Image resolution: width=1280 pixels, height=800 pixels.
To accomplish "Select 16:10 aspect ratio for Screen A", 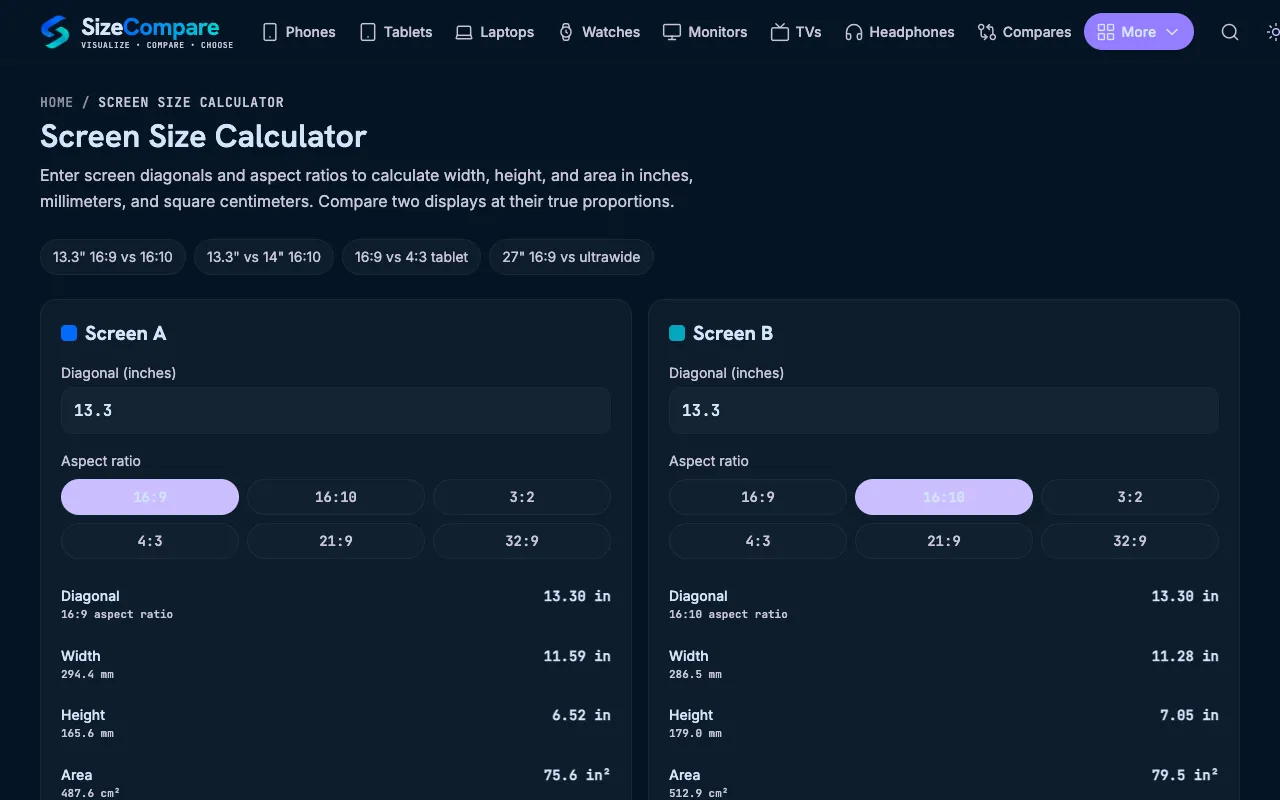I will click(x=336, y=497).
